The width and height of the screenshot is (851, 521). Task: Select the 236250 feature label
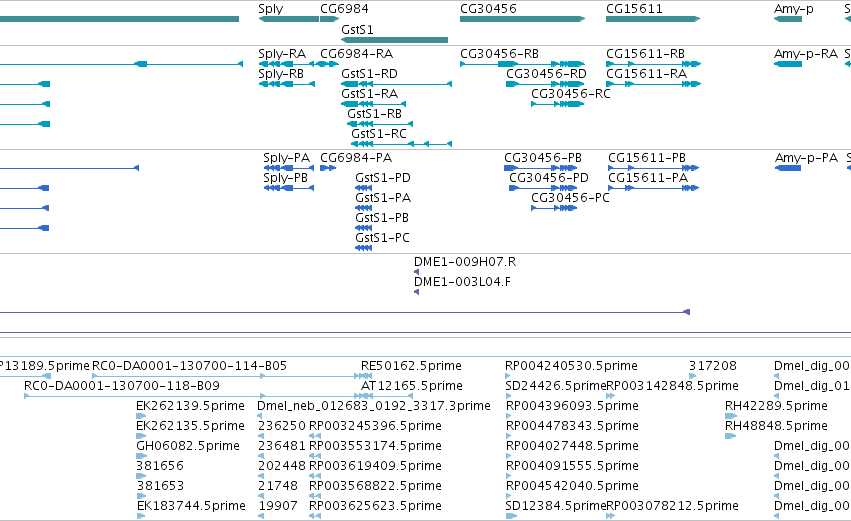pos(282,427)
